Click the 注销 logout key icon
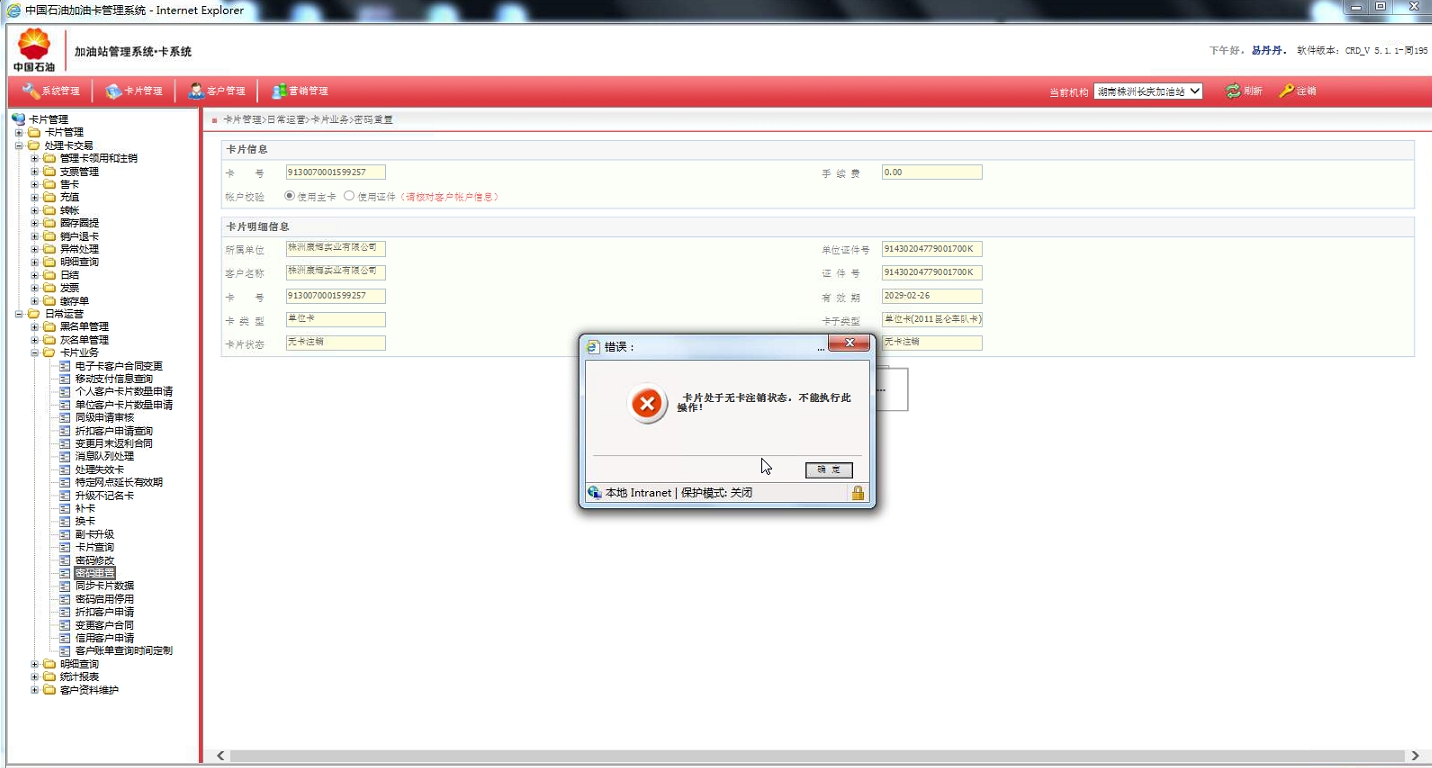This screenshot has height=768, width=1432. pos(1286,91)
